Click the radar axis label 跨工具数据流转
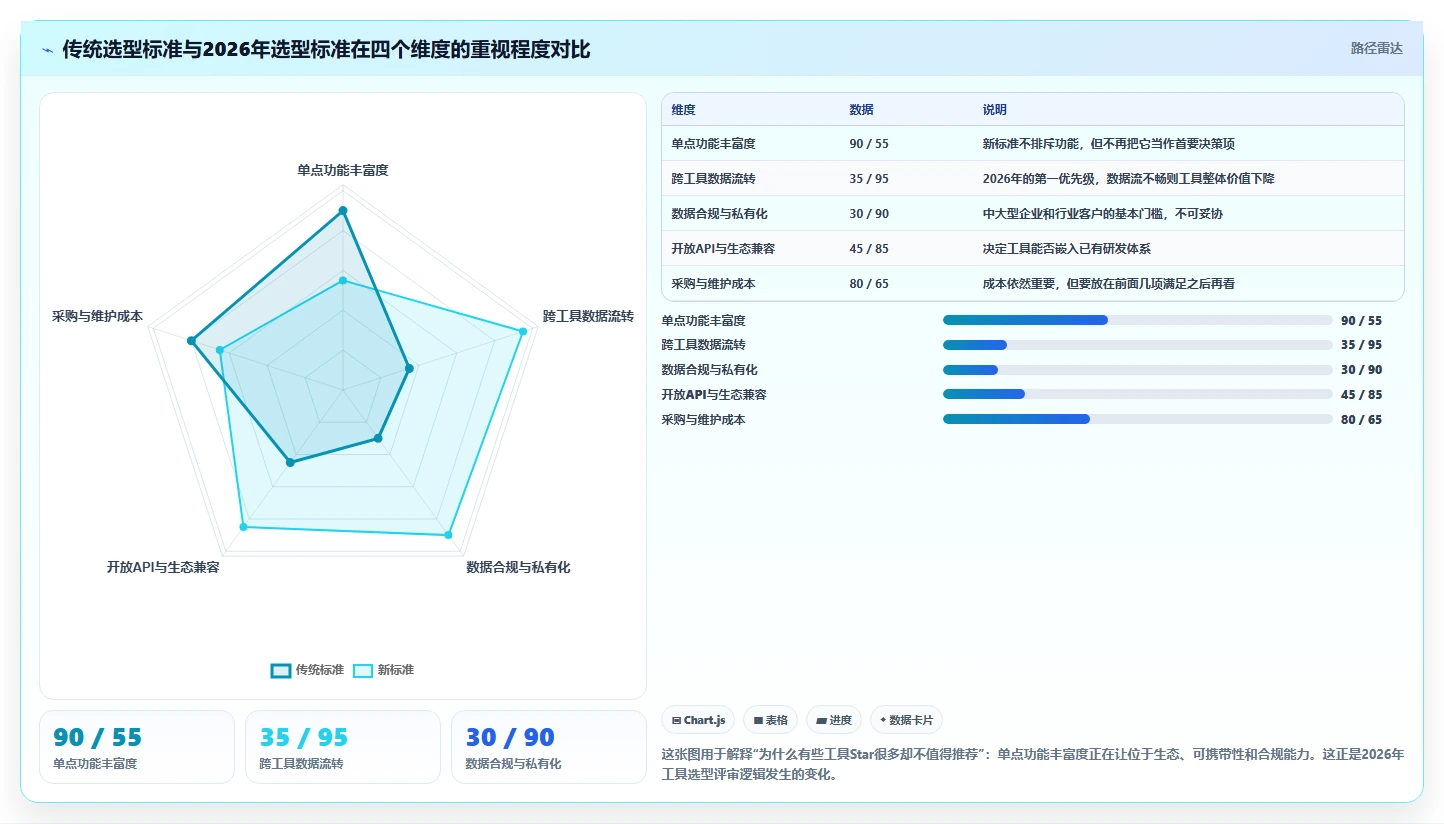1444x824 pixels. click(x=588, y=317)
